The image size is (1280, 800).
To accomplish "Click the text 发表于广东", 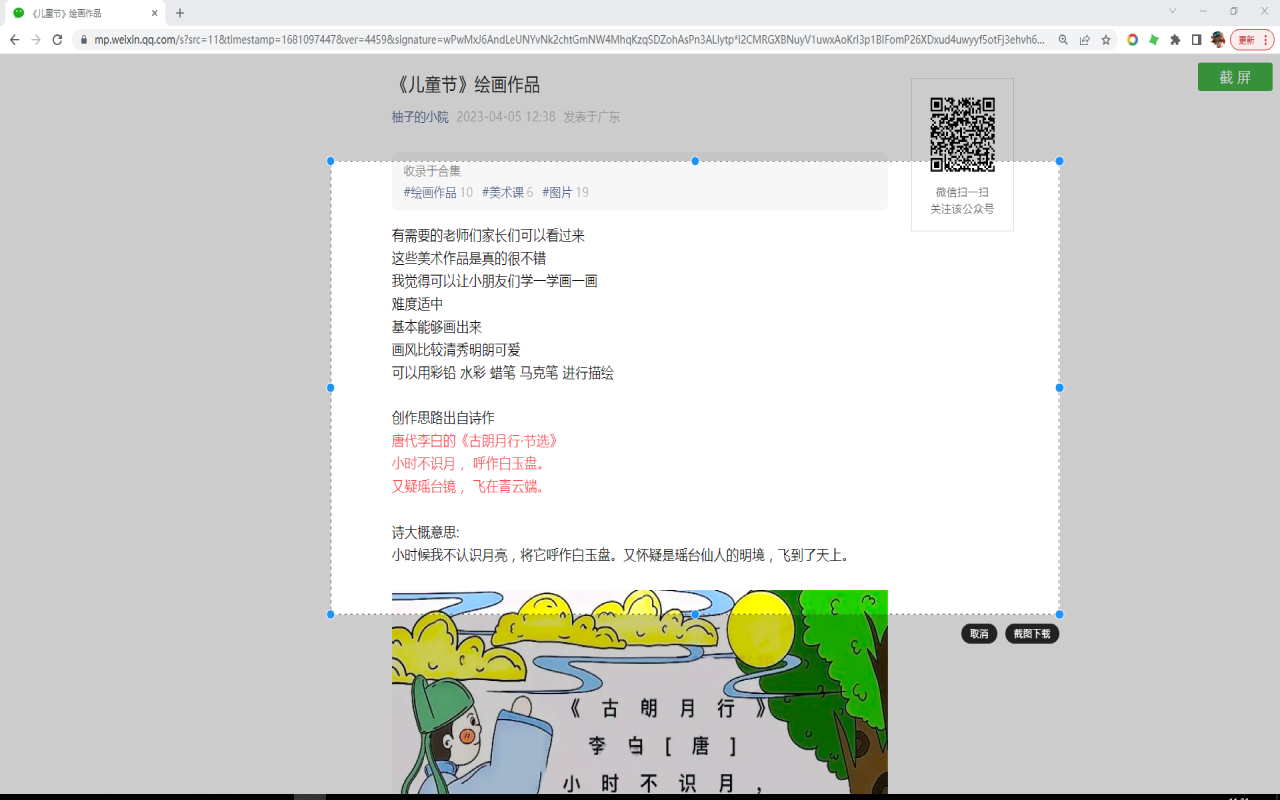I will click(592, 117).
